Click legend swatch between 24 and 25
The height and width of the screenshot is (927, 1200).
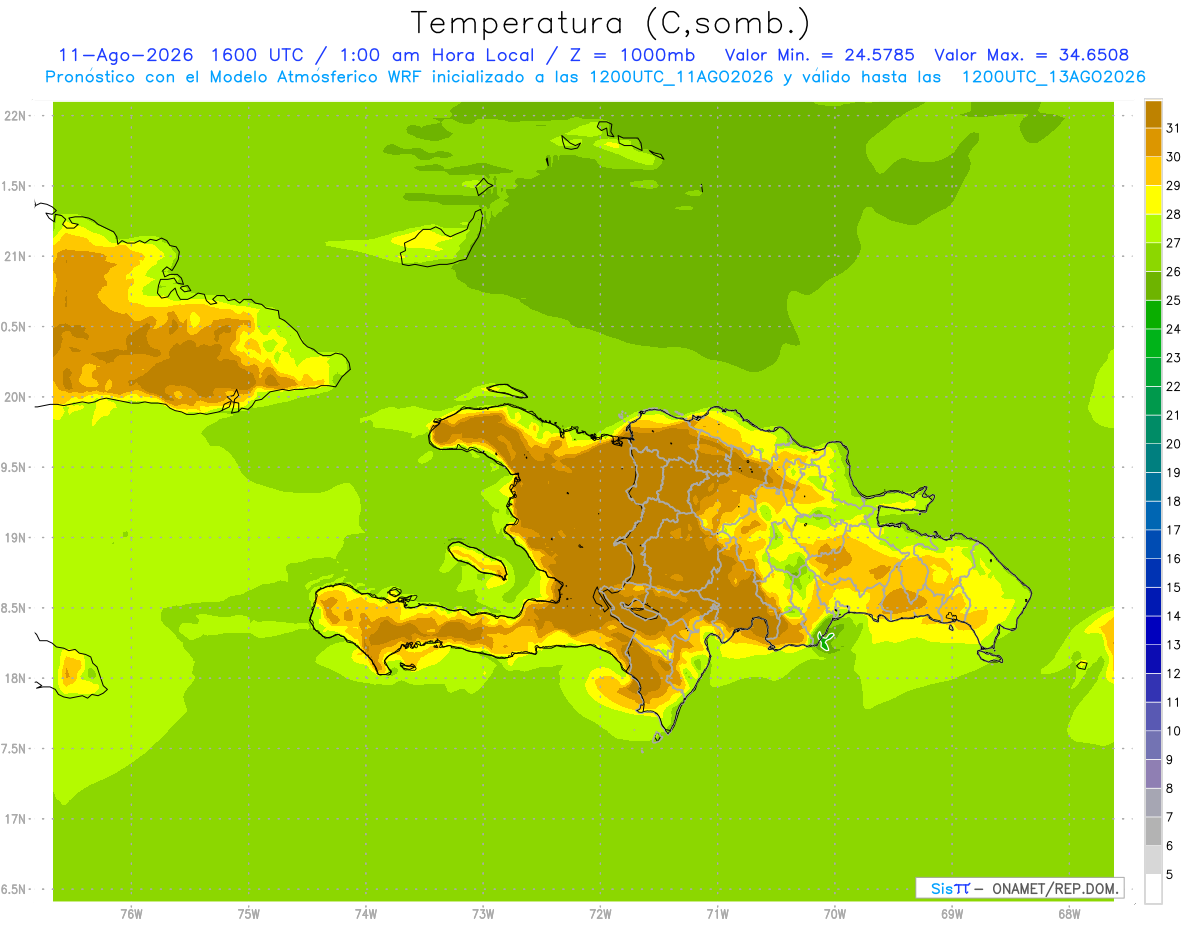[1153, 315]
